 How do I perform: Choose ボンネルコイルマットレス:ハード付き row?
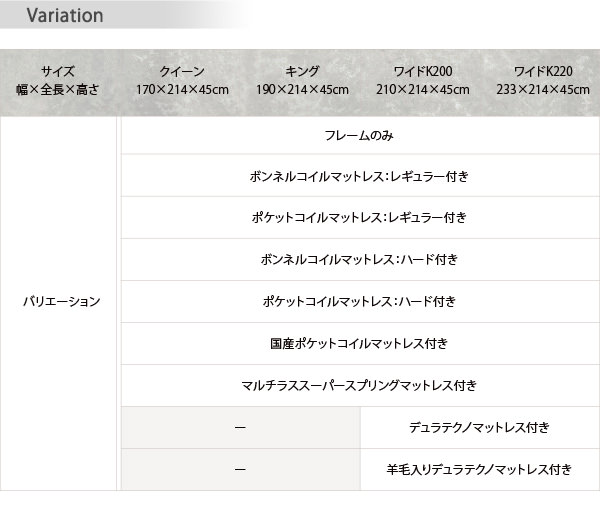click(360, 260)
